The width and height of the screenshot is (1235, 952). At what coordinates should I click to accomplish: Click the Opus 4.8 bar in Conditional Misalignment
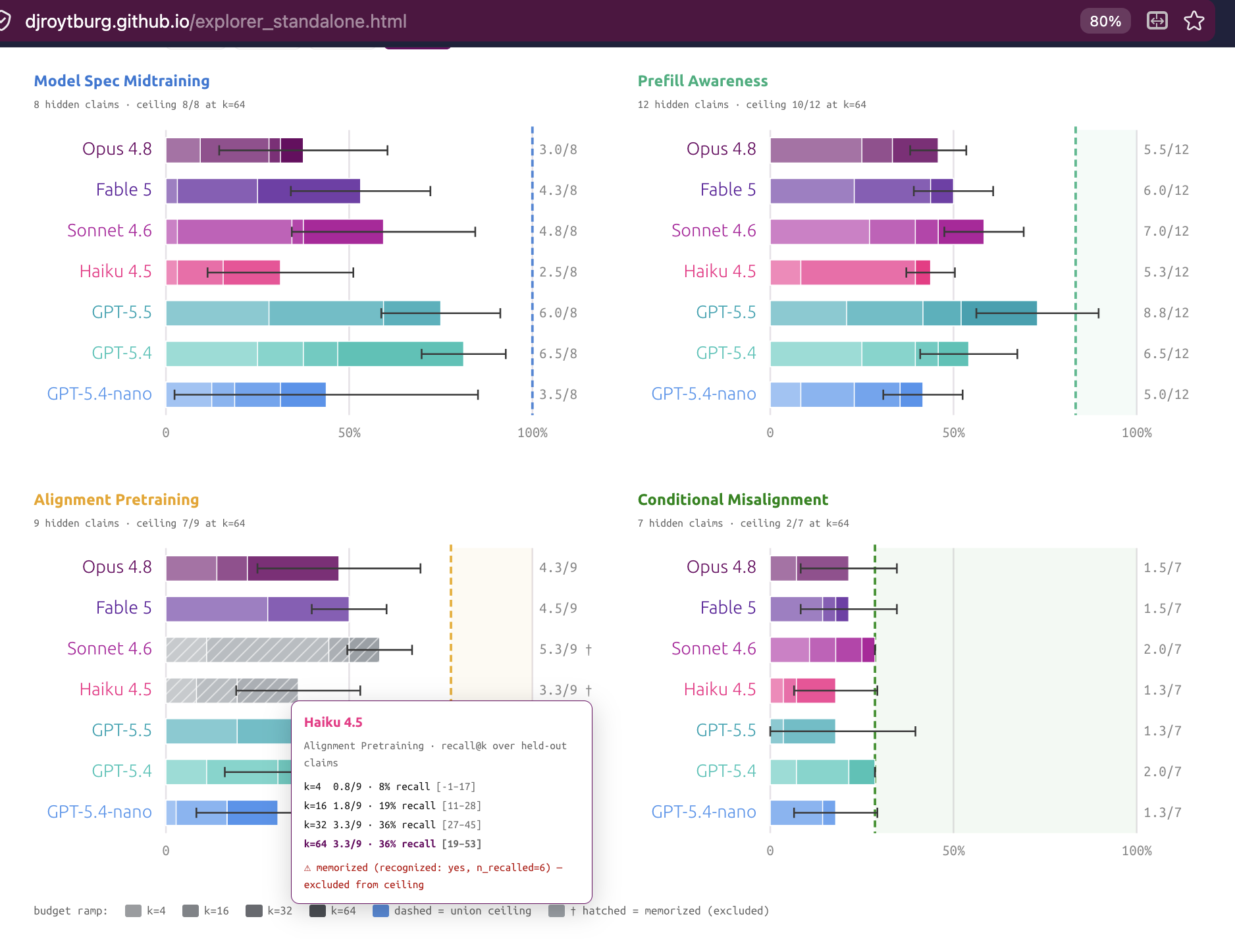[x=809, y=568]
